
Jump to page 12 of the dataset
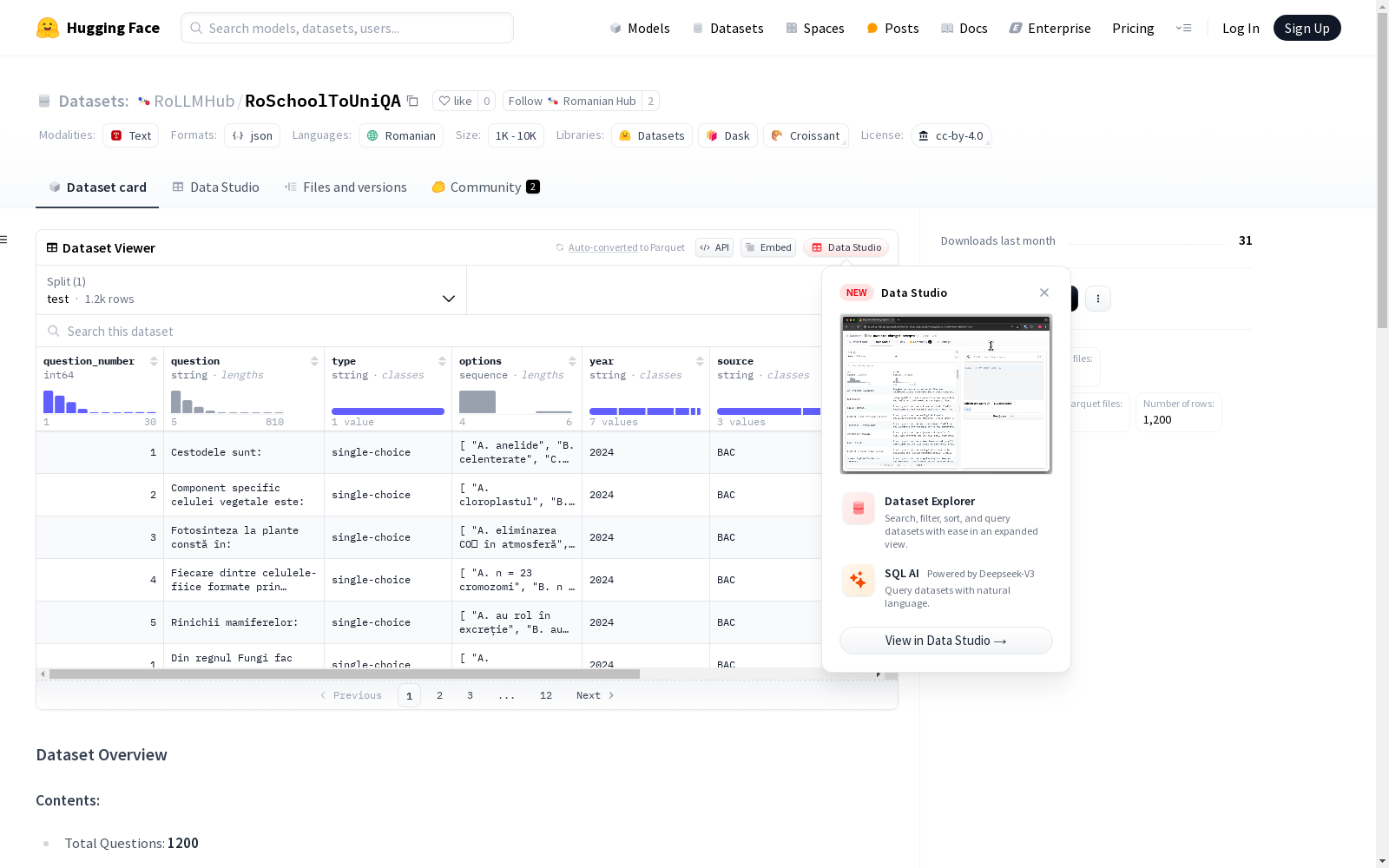pyautogui.click(x=546, y=695)
